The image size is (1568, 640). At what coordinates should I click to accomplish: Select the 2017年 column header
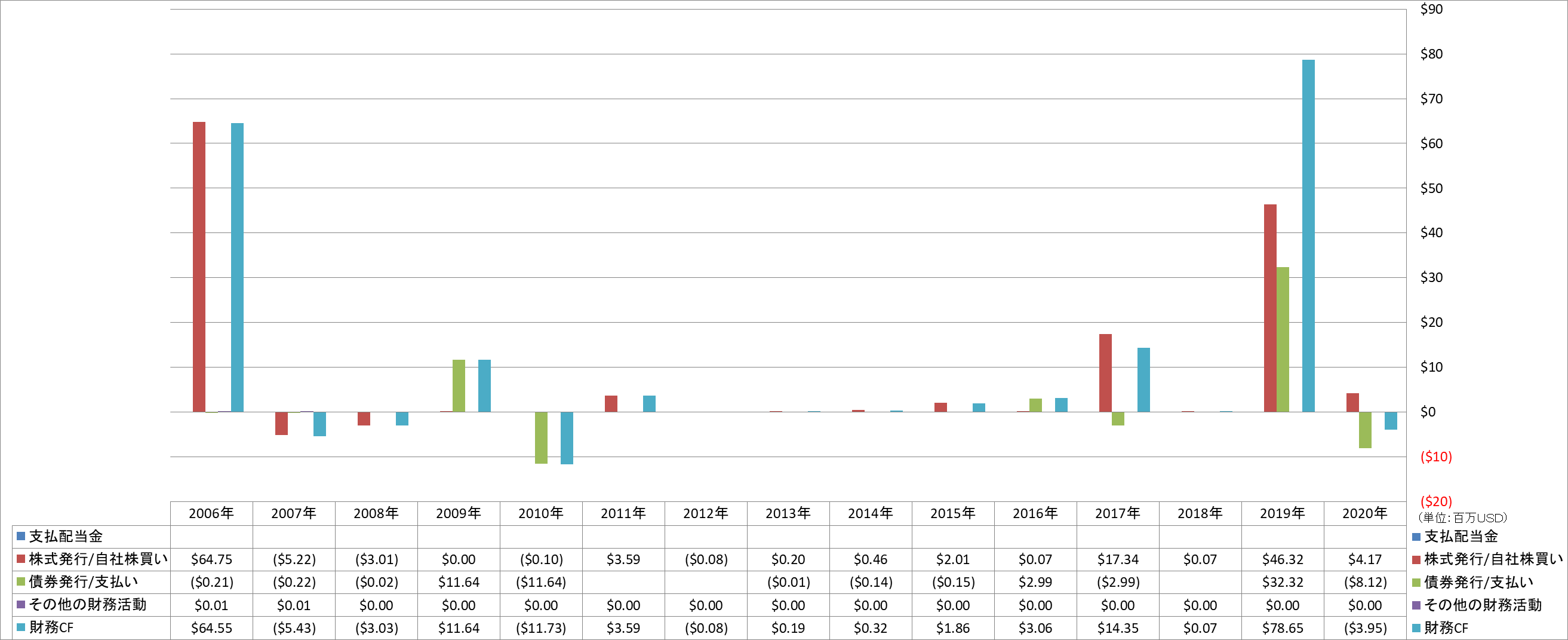point(1118,513)
